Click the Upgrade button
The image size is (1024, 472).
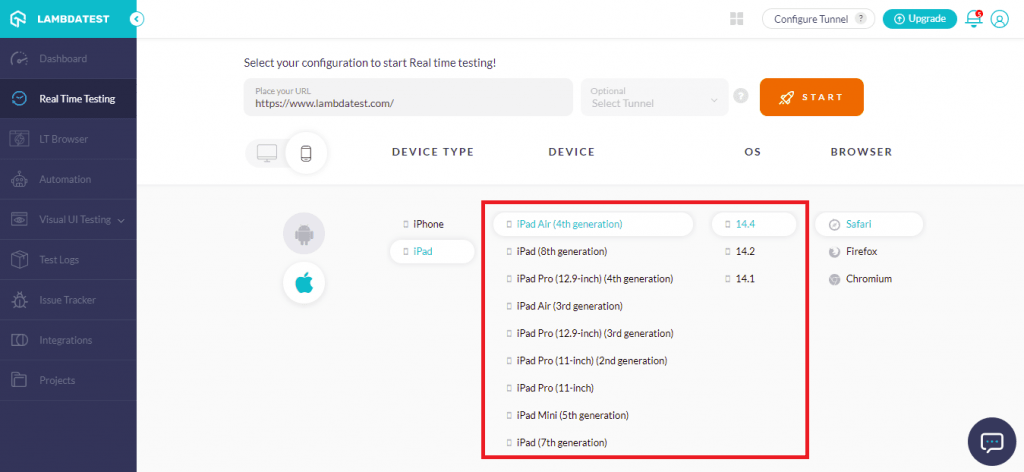pyautogui.click(x=919, y=19)
